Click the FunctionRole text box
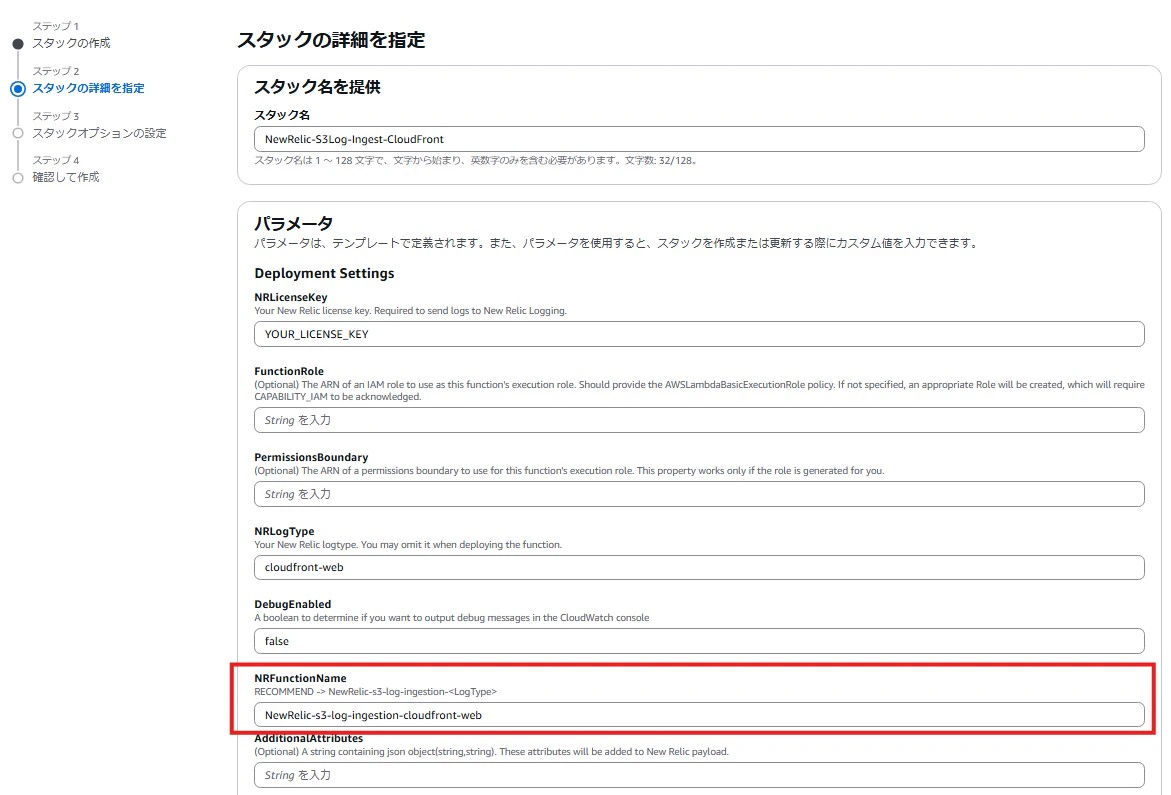Screen dimensions: 1171x795 699,420
